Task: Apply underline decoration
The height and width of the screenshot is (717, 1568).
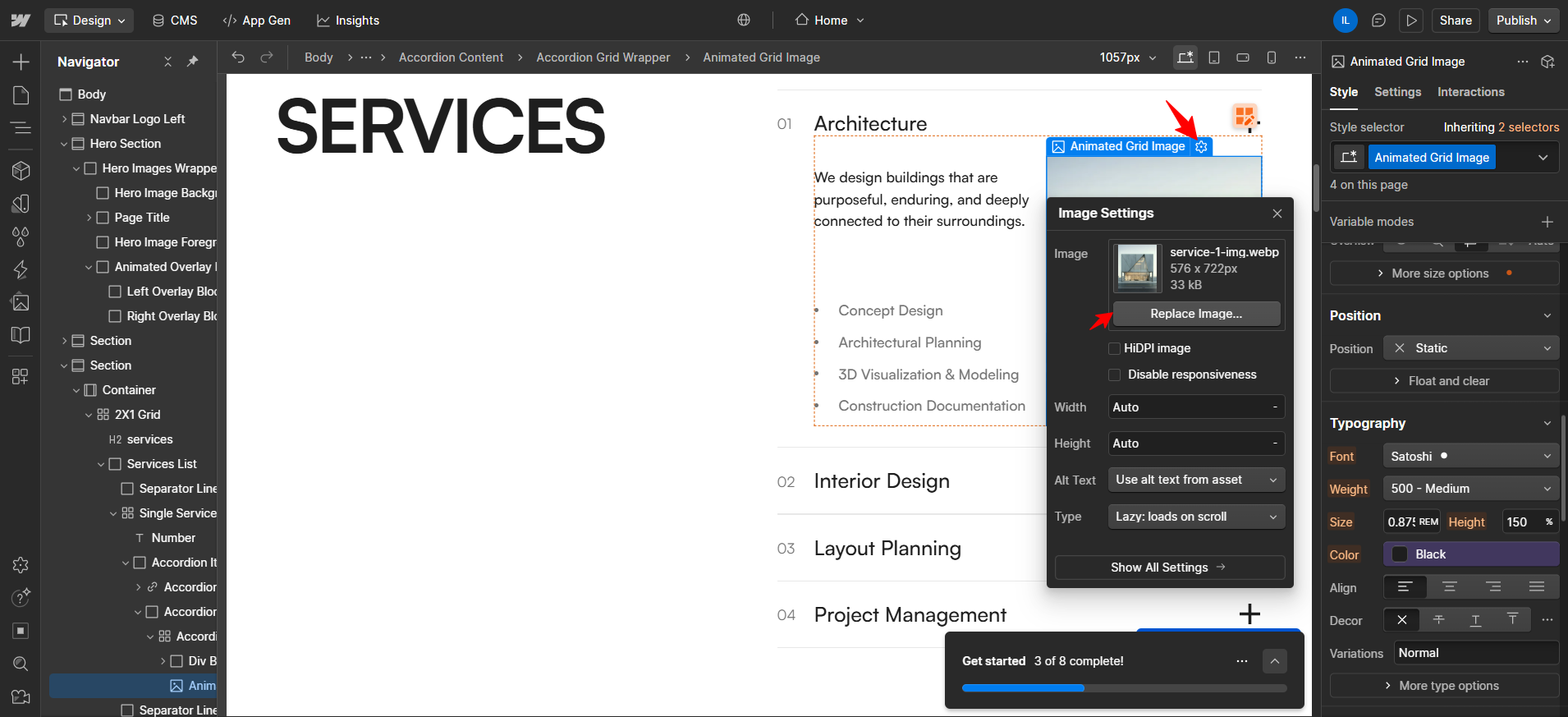Action: tap(1476, 620)
